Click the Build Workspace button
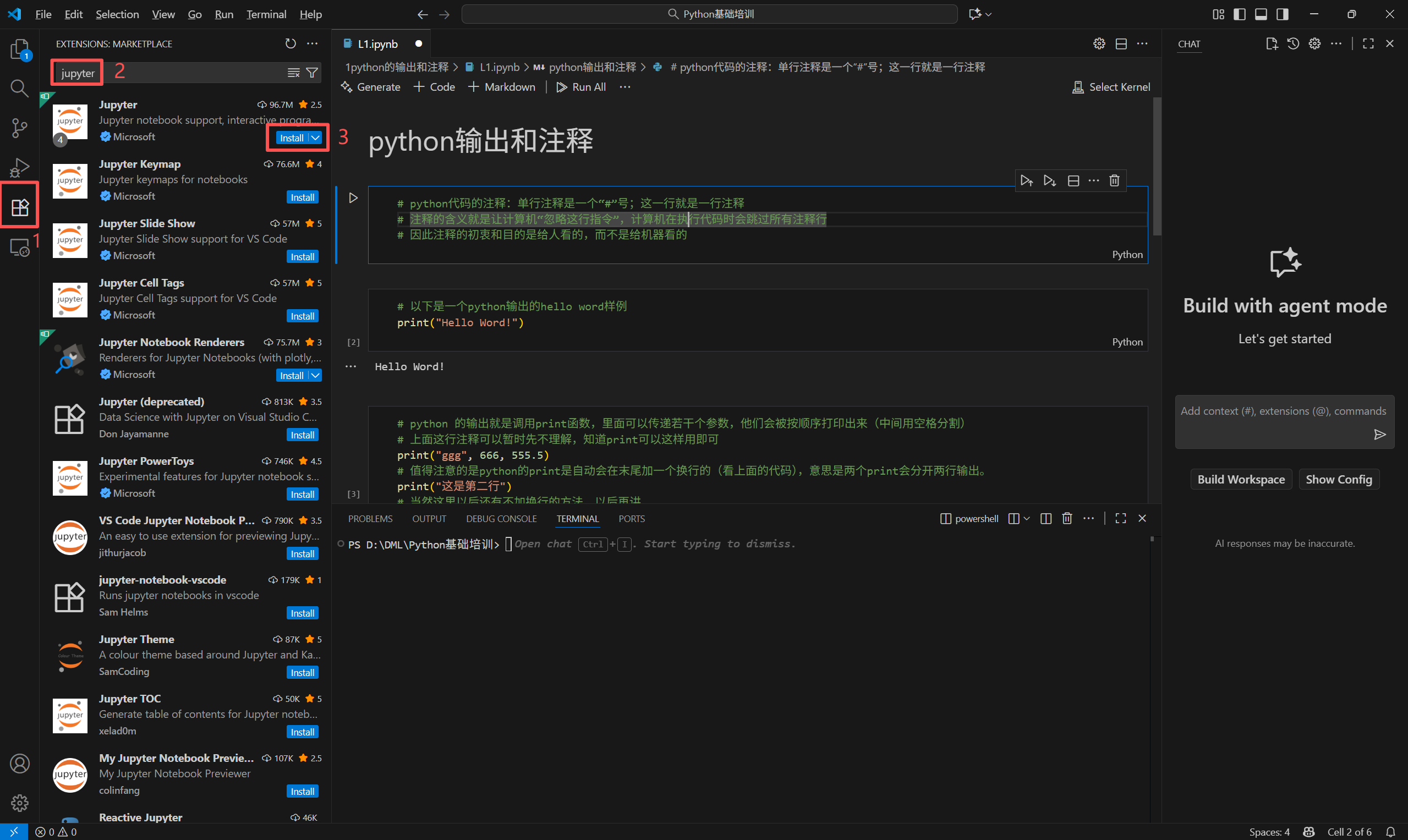The image size is (1408, 840). tap(1240, 479)
